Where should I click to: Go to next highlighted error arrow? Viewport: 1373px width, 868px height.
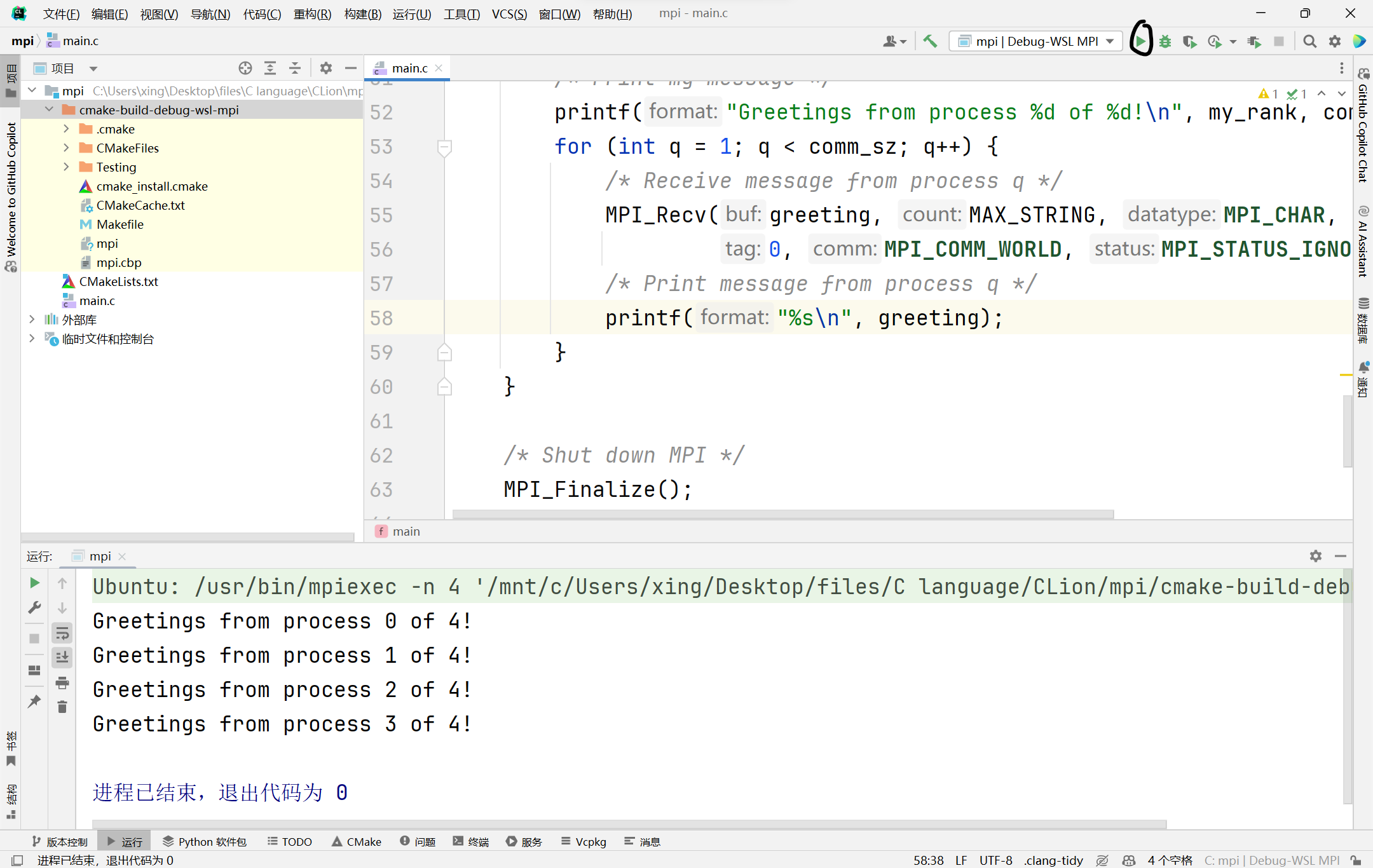1342,94
